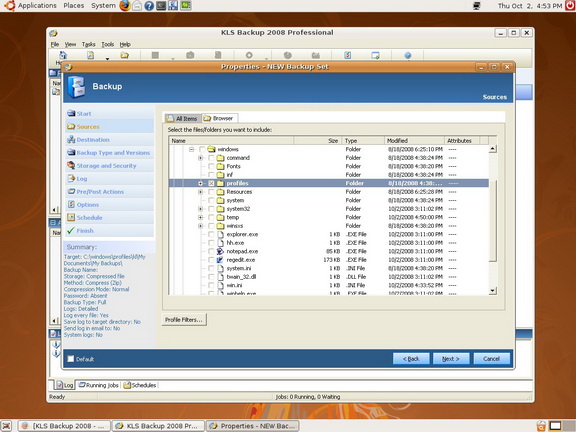Enable the Default checkbox
This screenshot has width=576, height=432.
71,359
